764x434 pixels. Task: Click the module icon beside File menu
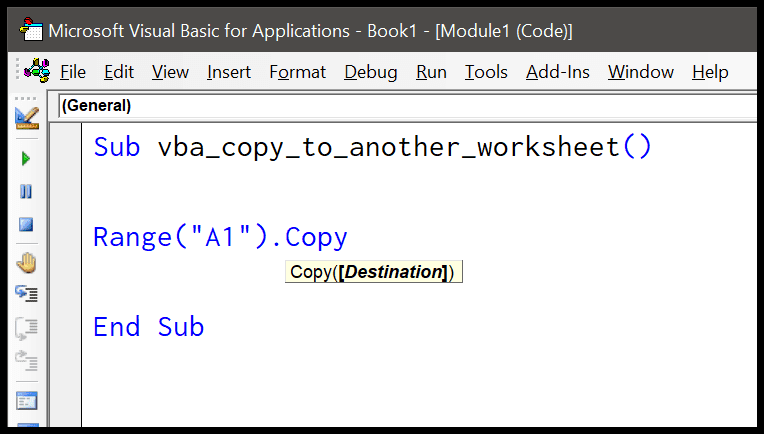click(37, 71)
